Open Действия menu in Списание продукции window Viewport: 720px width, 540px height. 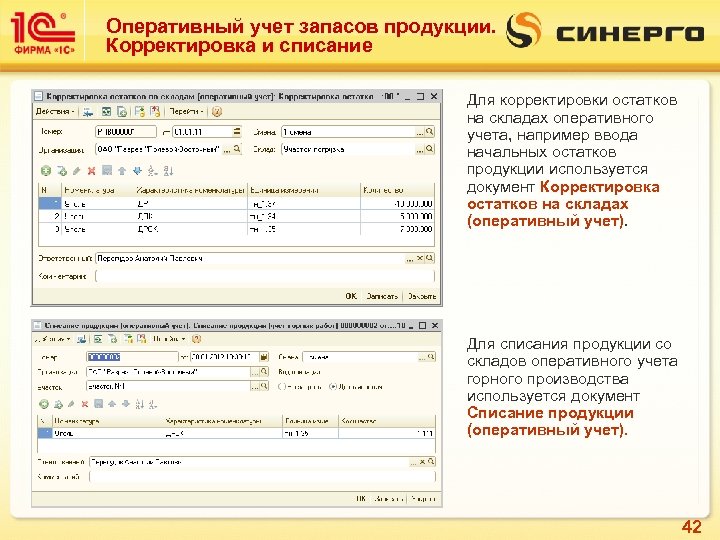(54, 339)
